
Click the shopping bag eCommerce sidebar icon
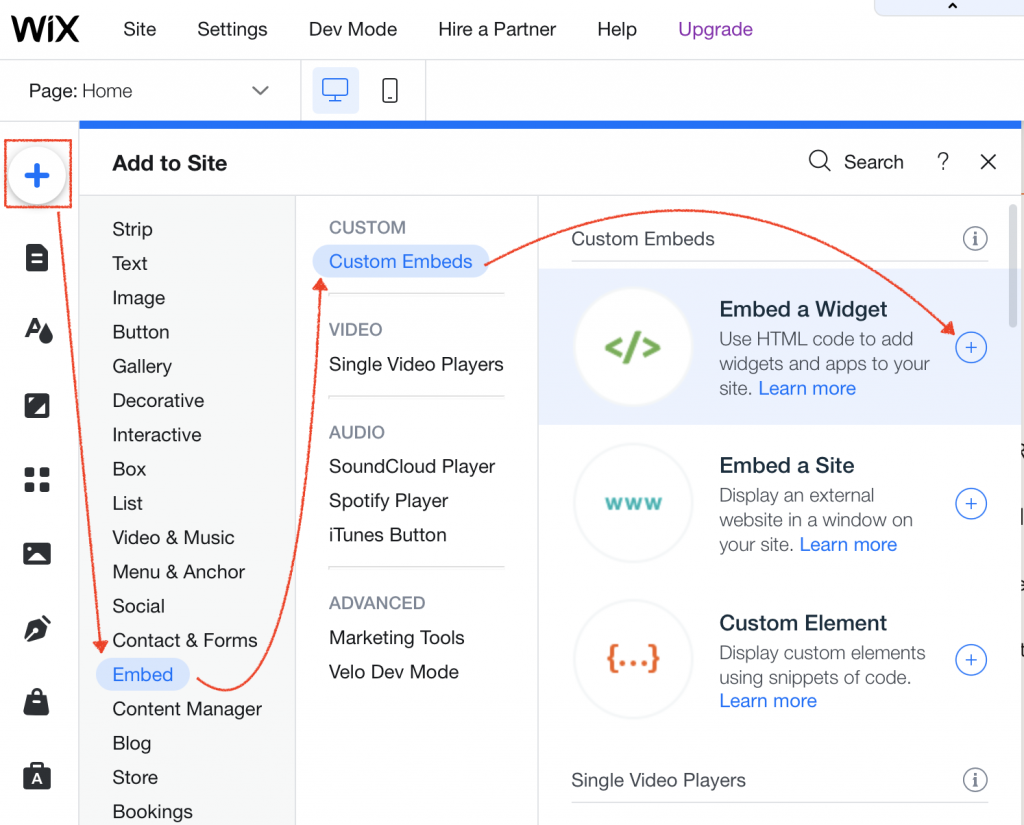click(x=37, y=702)
